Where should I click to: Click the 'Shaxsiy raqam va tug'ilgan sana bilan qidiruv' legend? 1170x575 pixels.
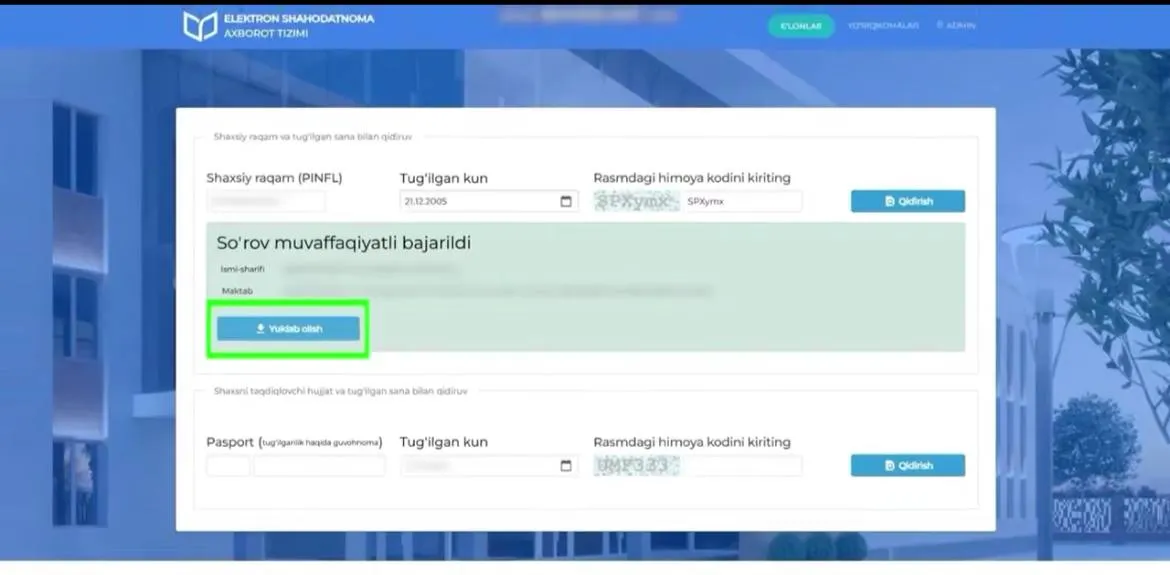click(313, 137)
